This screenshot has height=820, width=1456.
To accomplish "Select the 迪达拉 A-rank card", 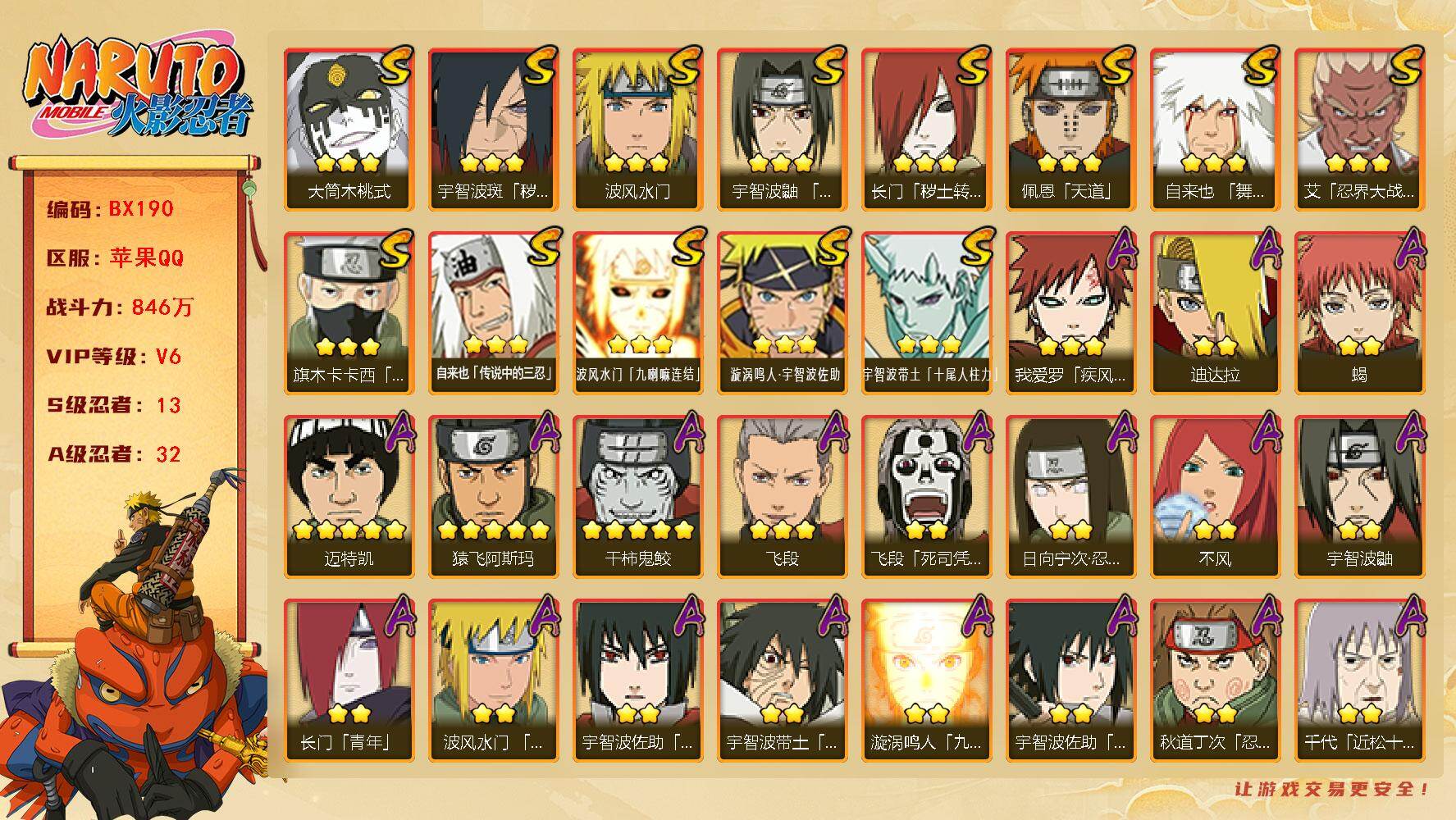I will click(x=1215, y=312).
